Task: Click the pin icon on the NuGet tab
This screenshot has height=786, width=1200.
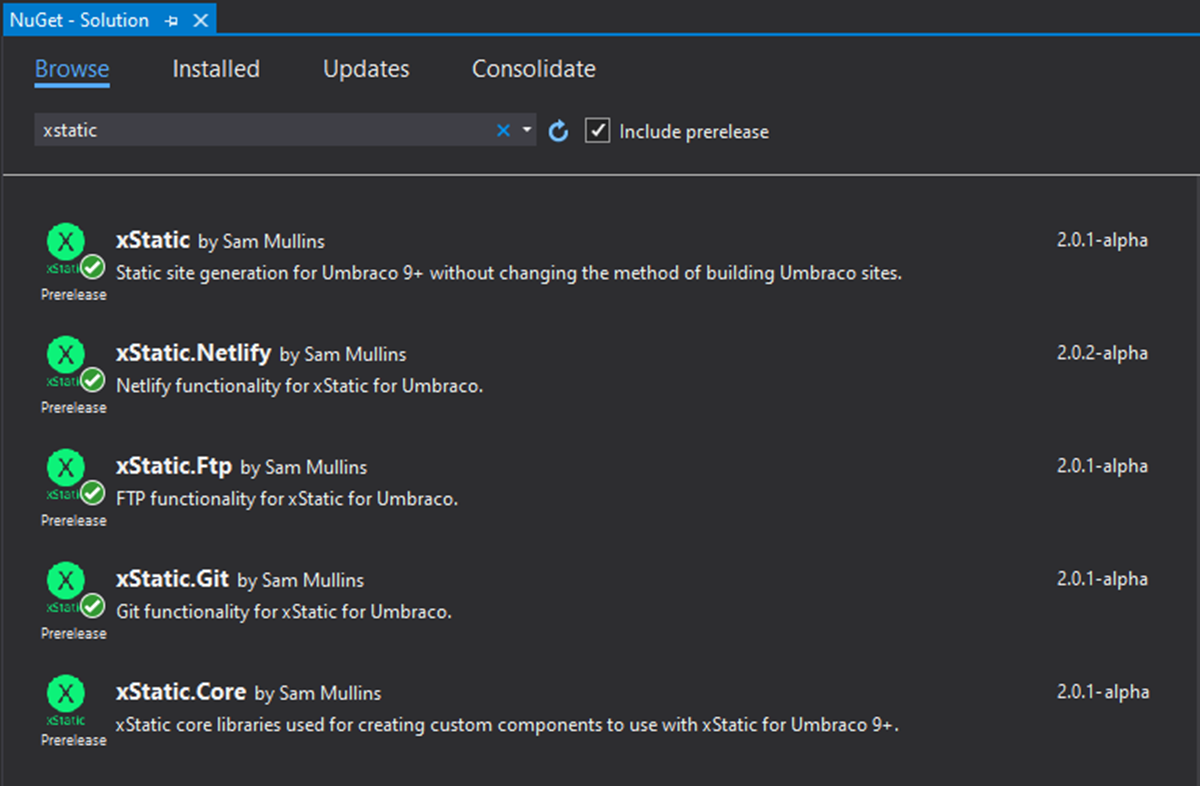Action: tap(170, 19)
